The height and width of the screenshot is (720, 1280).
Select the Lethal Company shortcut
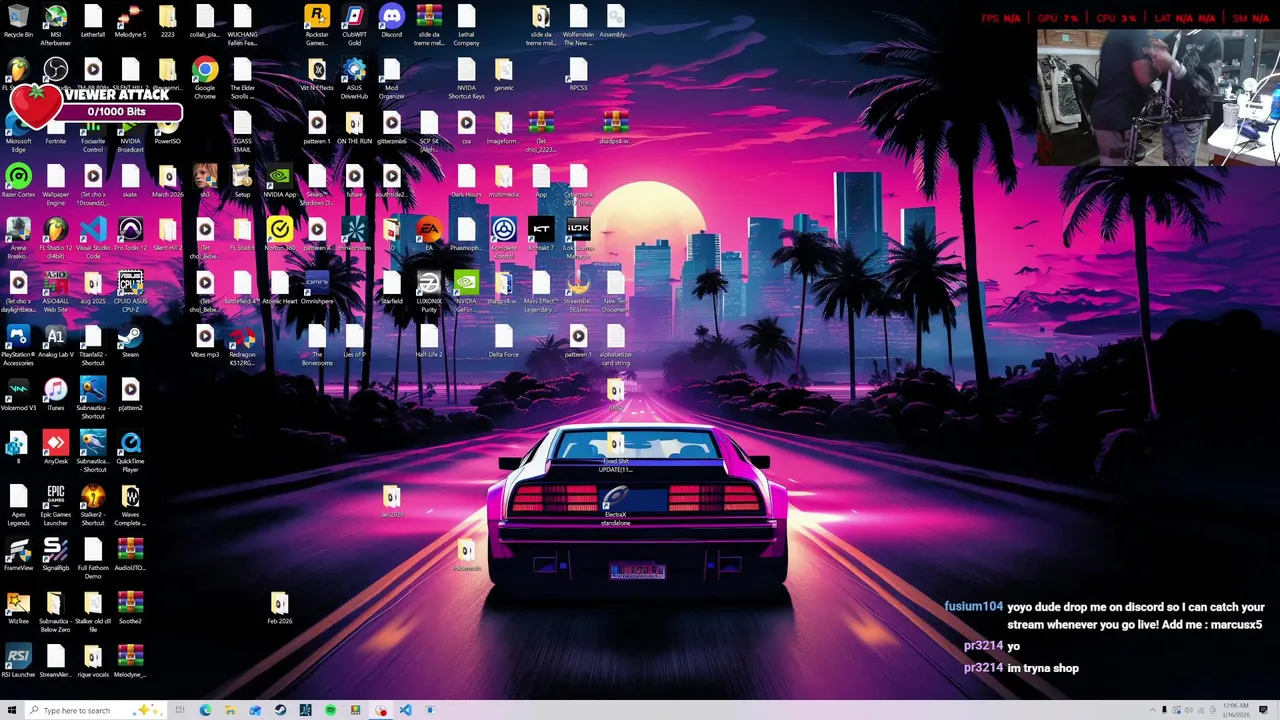point(466,25)
